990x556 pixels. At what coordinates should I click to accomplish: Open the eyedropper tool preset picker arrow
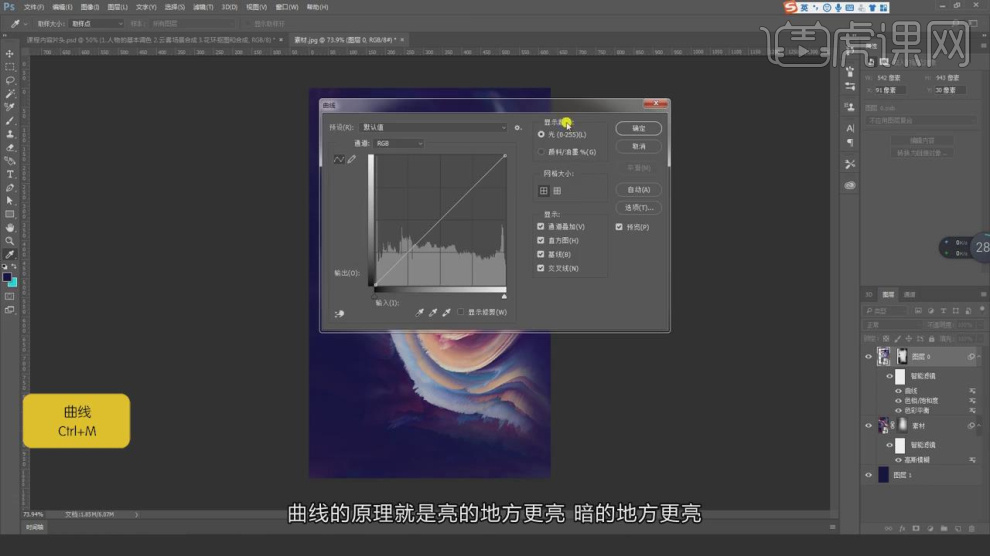pos(25,24)
